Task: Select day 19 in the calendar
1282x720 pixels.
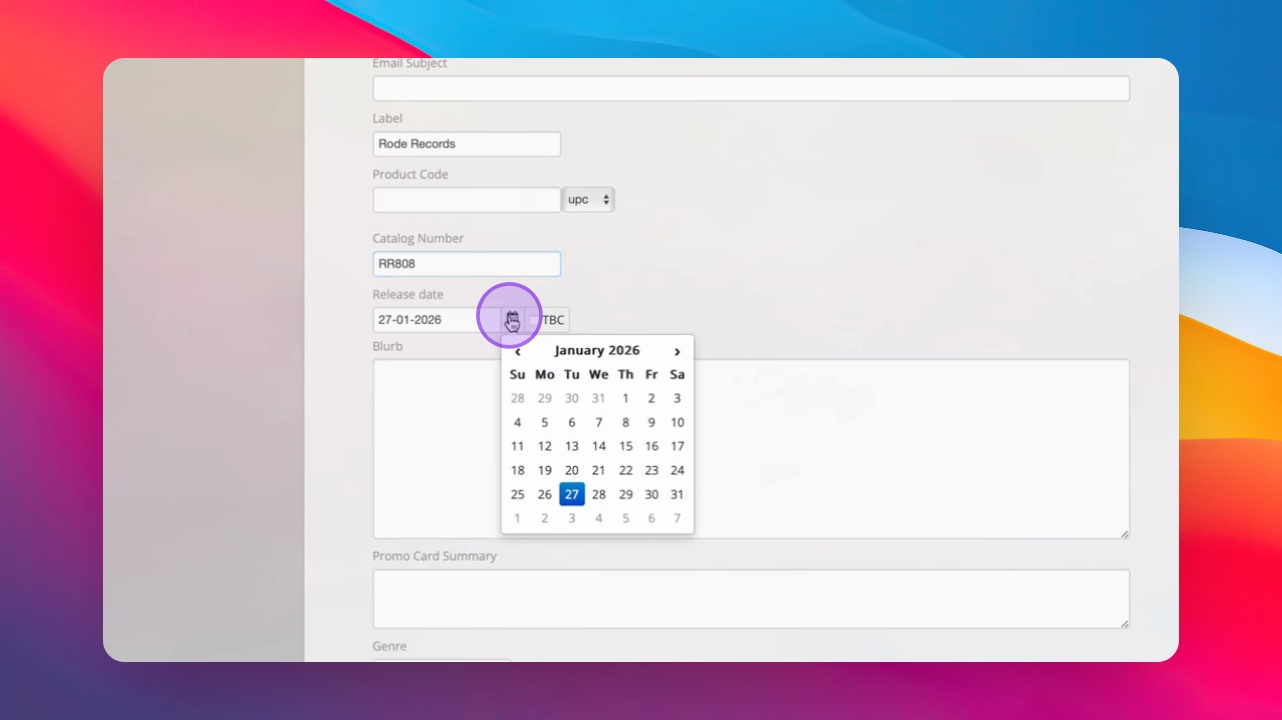Action: [545, 470]
